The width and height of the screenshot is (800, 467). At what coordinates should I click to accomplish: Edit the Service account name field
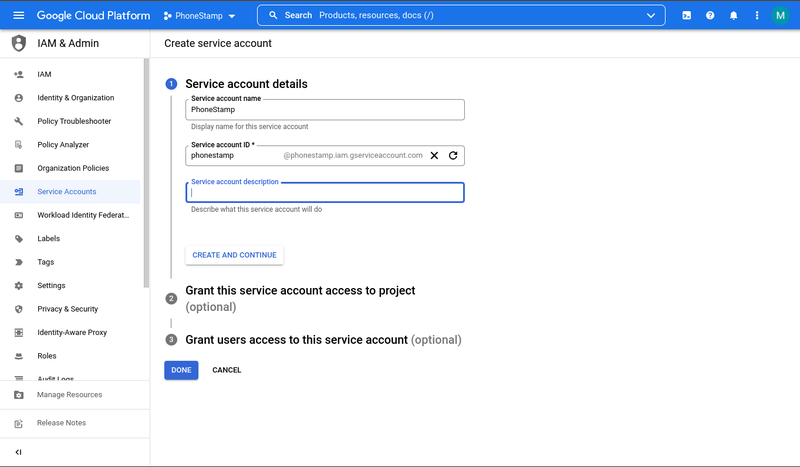coord(325,110)
